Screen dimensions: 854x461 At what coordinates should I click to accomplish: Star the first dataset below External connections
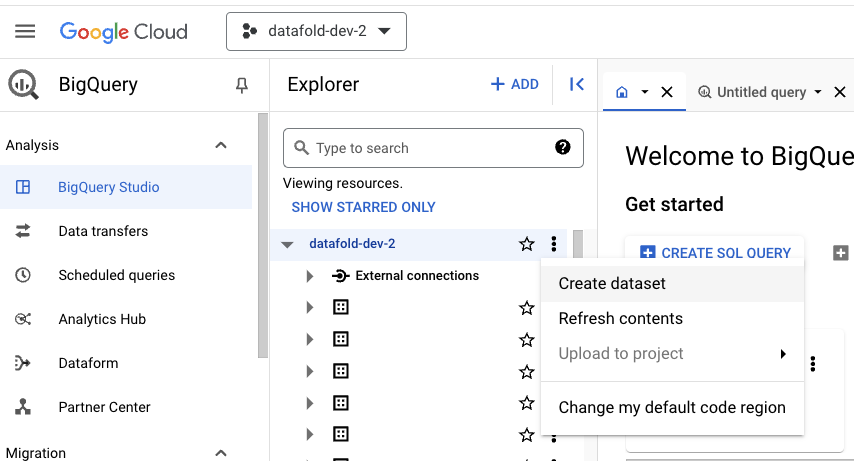[526, 308]
